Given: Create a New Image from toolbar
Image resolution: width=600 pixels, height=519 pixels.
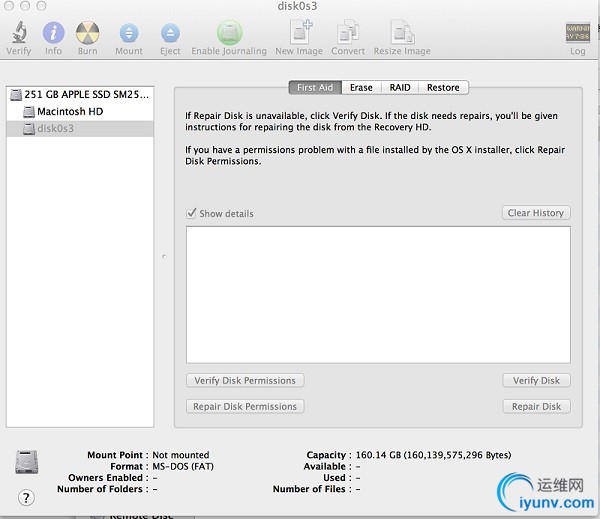Looking at the screenshot, I should click(301, 32).
